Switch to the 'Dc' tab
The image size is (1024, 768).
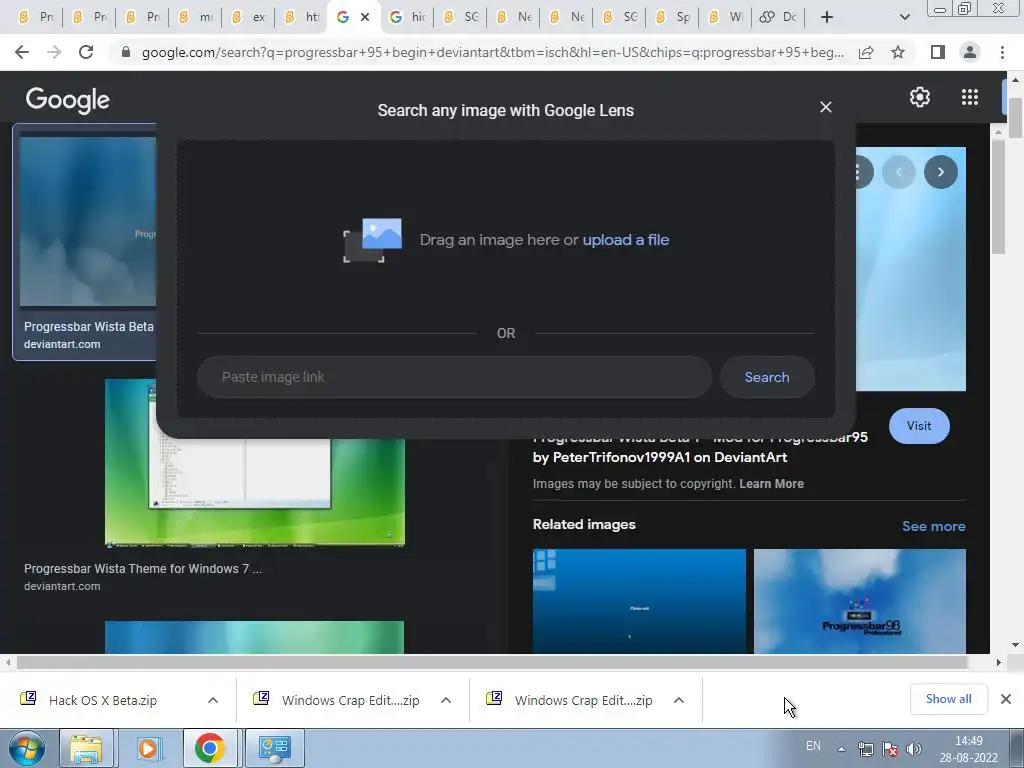[x=777, y=17]
